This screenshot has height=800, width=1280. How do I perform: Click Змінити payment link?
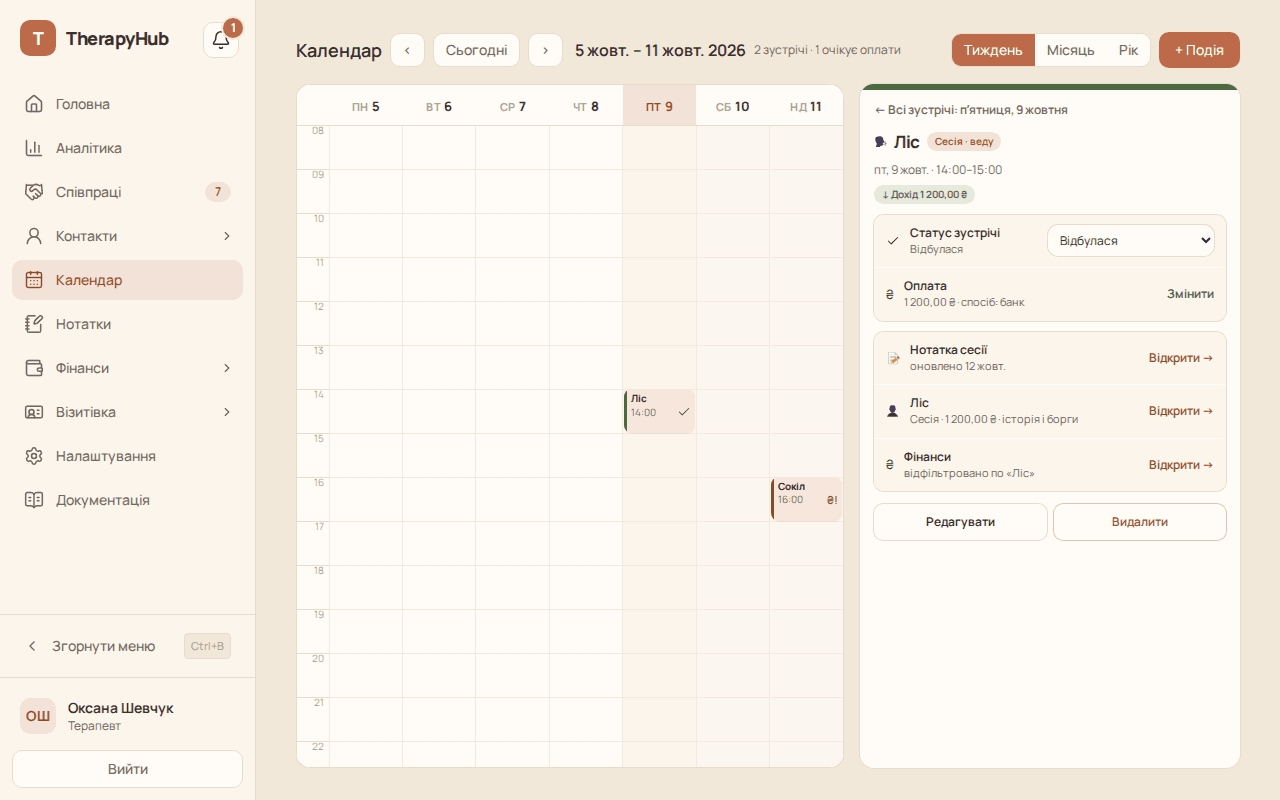coord(1191,294)
